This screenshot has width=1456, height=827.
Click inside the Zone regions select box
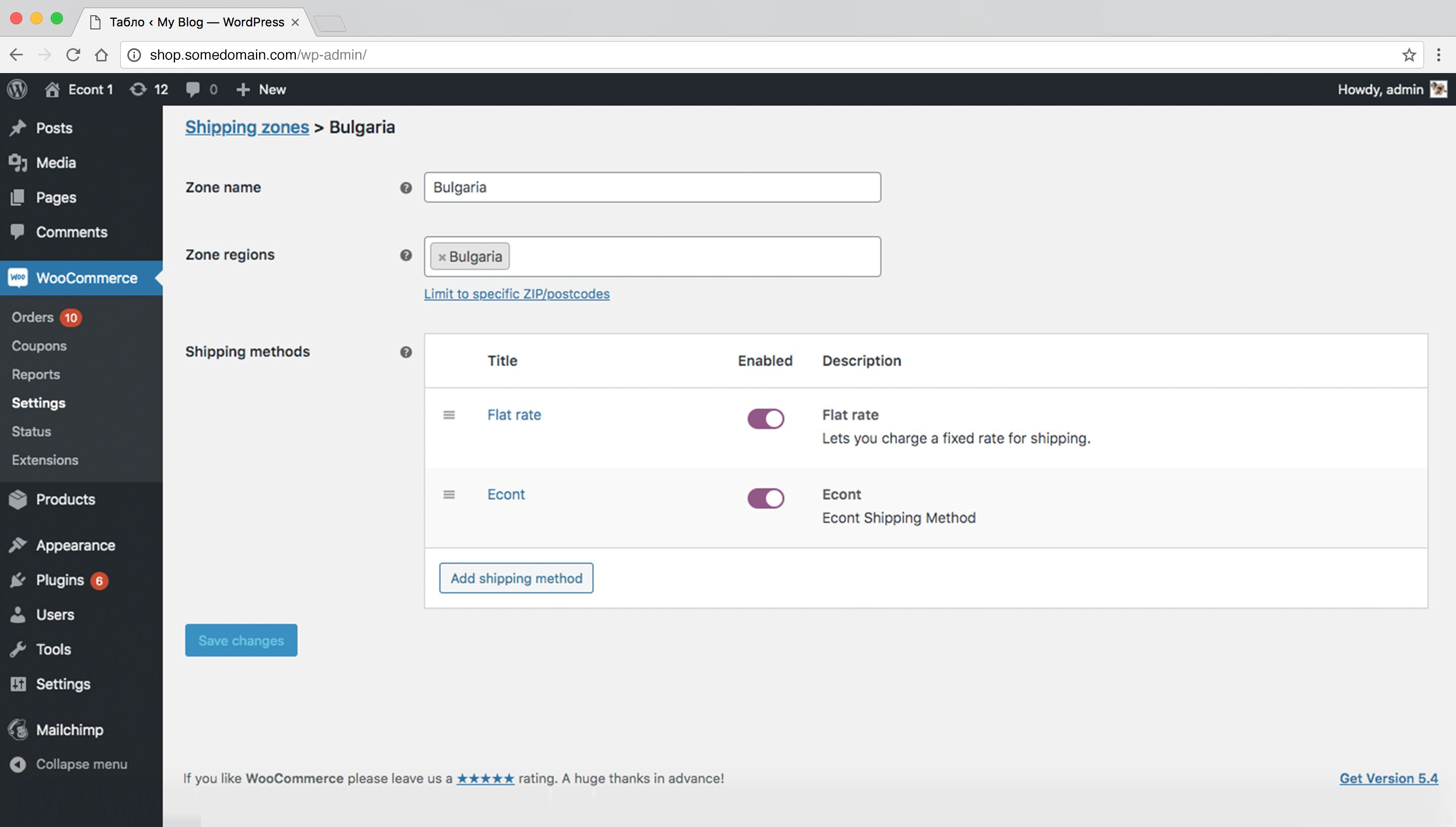tap(652, 257)
